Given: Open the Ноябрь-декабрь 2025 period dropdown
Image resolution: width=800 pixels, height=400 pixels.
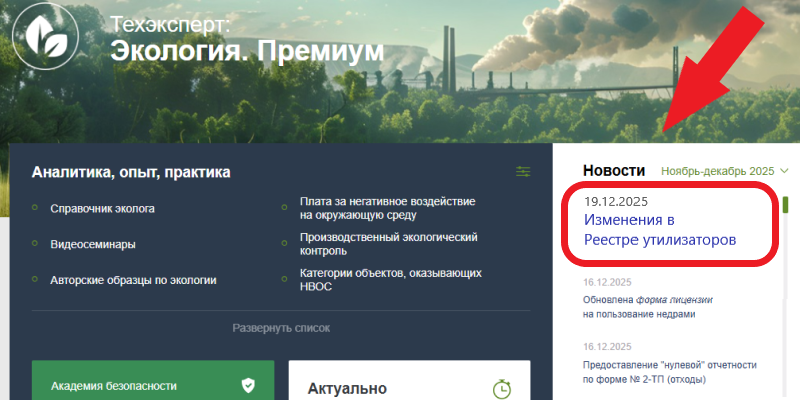Looking at the screenshot, I should click(725, 171).
